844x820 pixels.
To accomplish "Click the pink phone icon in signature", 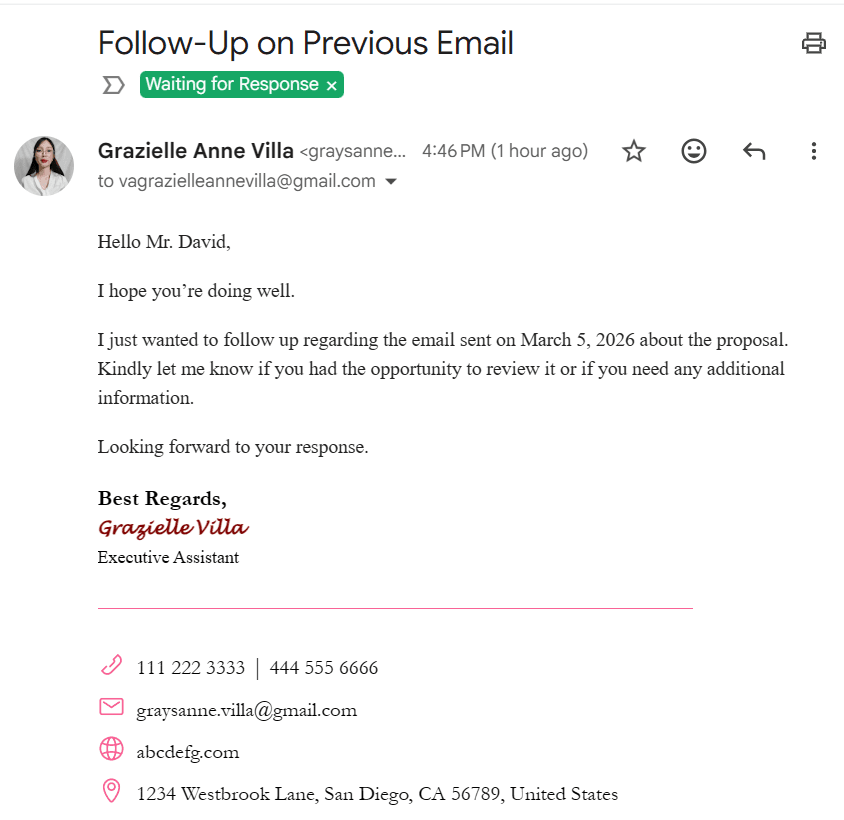I will click(111, 665).
